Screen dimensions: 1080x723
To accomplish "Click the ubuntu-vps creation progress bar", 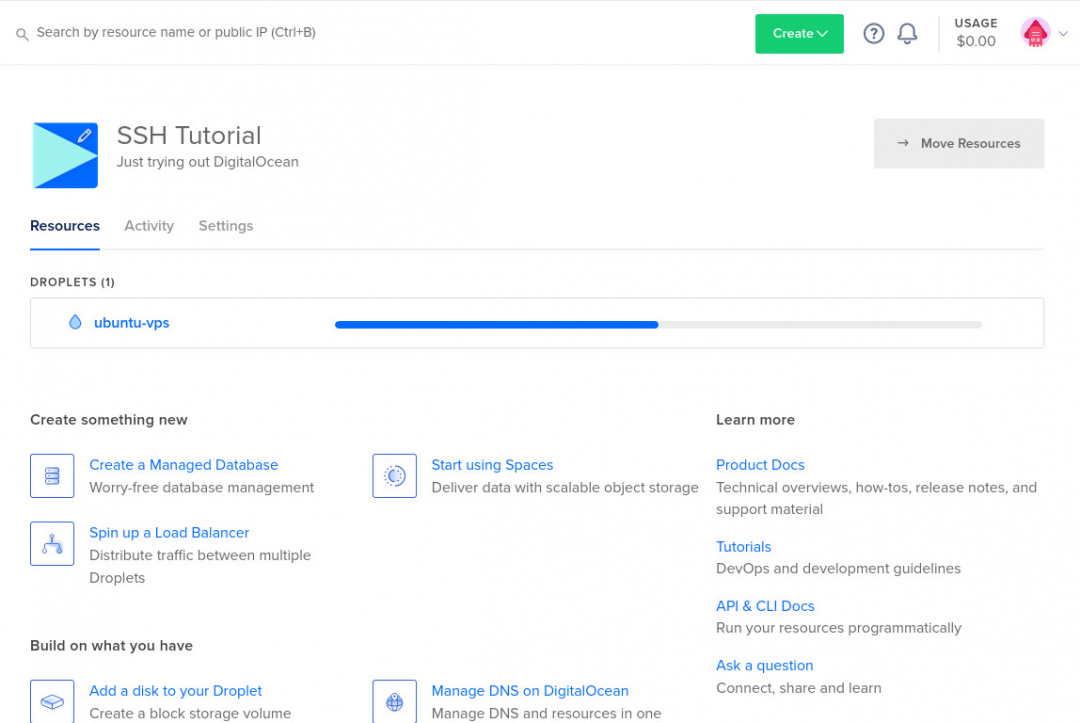I will click(x=658, y=324).
